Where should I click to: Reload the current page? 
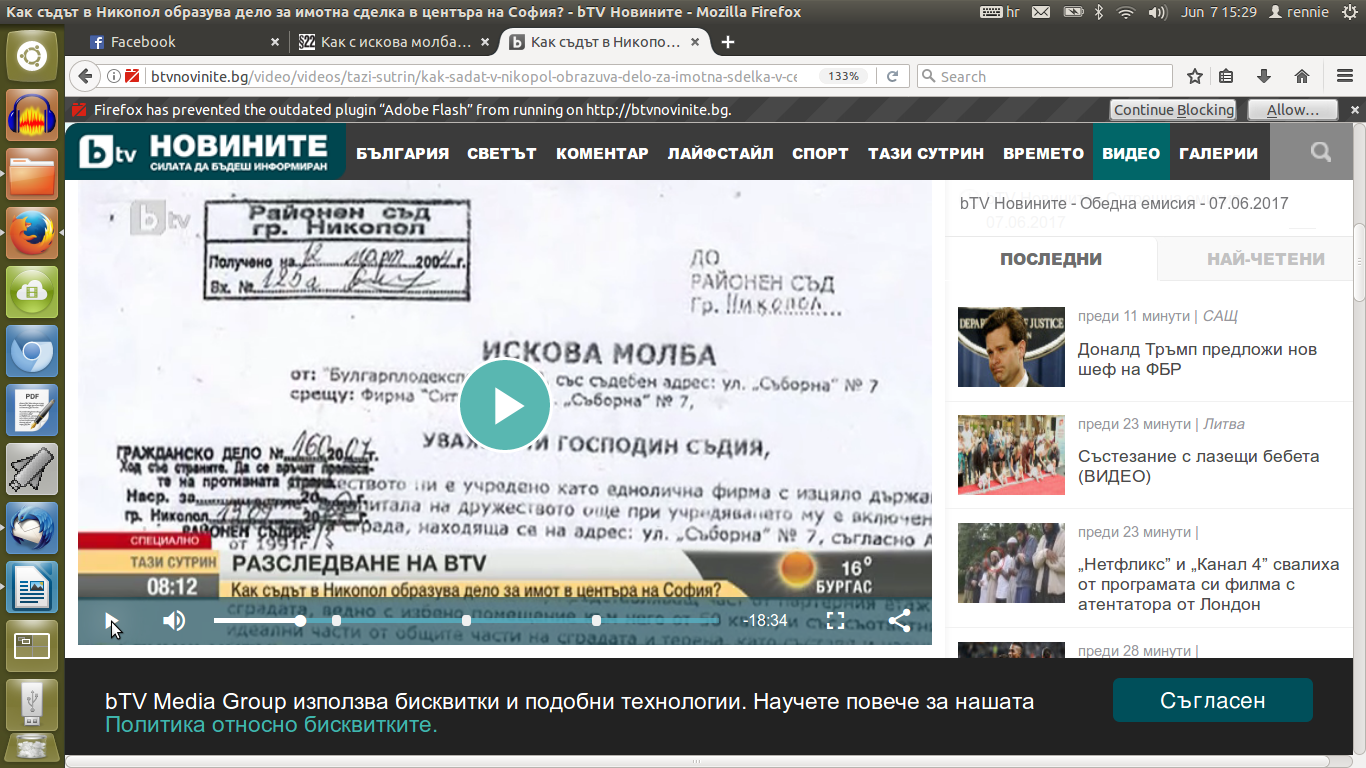coord(893,76)
